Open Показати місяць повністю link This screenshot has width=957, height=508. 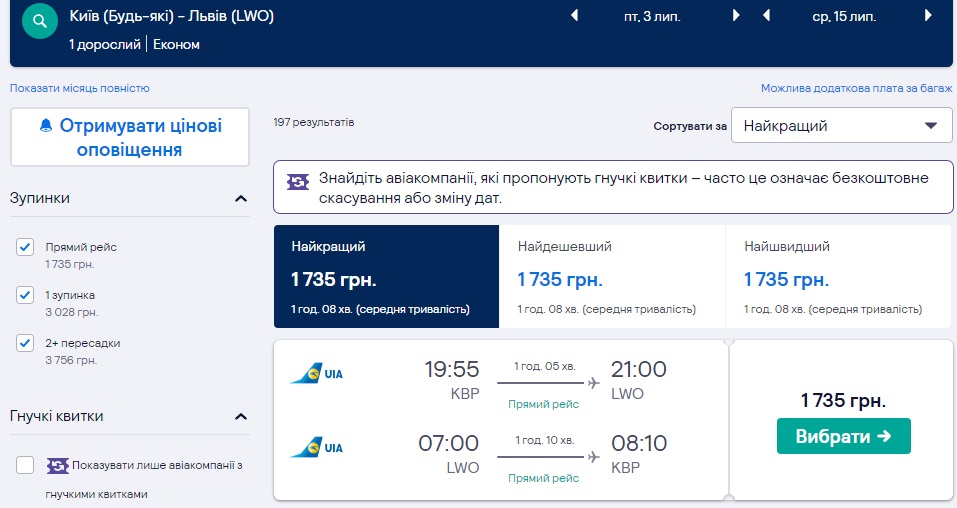coord(80,88)
